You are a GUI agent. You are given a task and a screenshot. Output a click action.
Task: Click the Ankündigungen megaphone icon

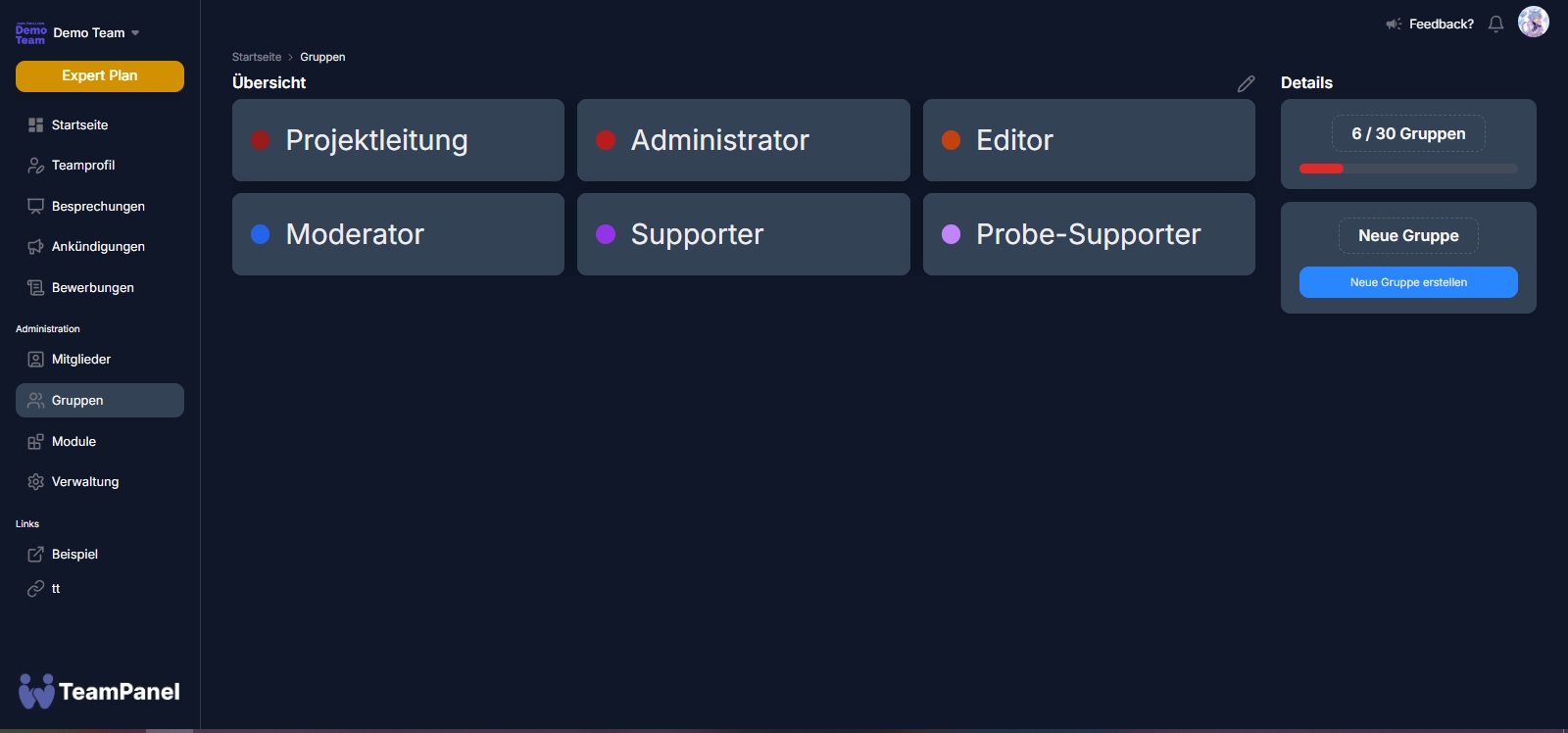35,247
